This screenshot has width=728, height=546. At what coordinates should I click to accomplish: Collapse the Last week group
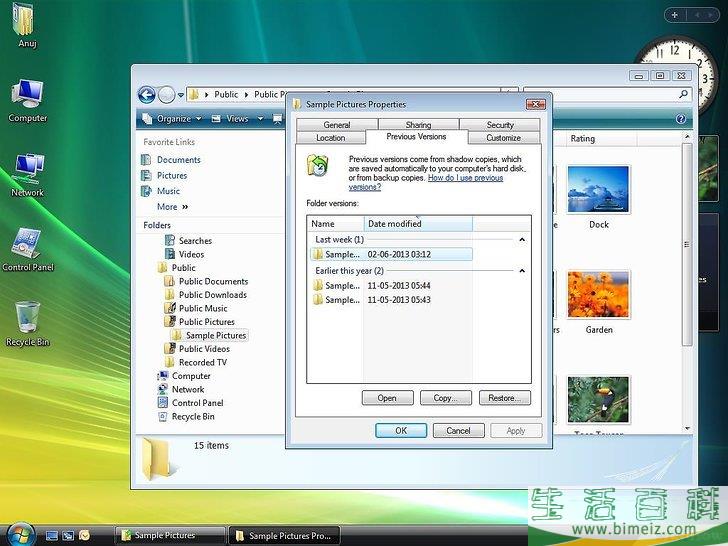pyautogui.click(x=522, y=240)
